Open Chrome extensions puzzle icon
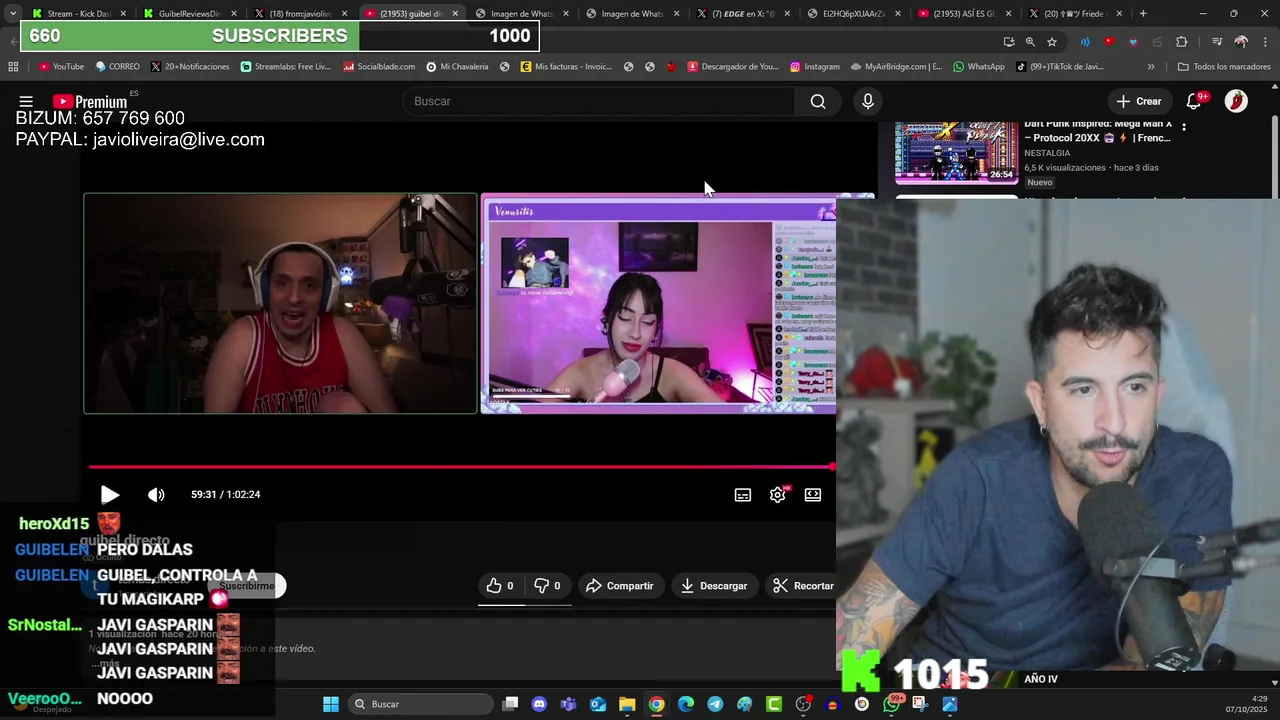 [x=1182, y=42]
